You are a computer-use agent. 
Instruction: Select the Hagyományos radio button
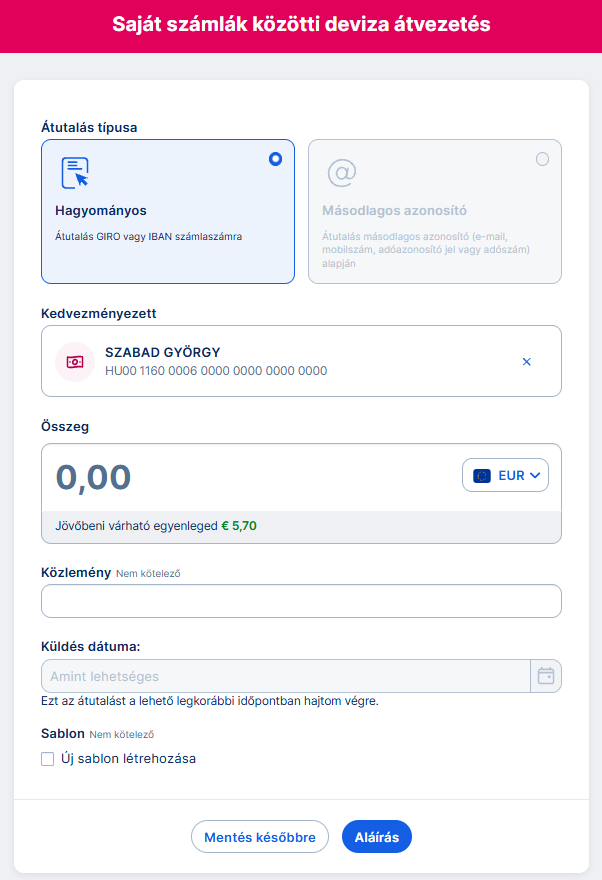275,159
